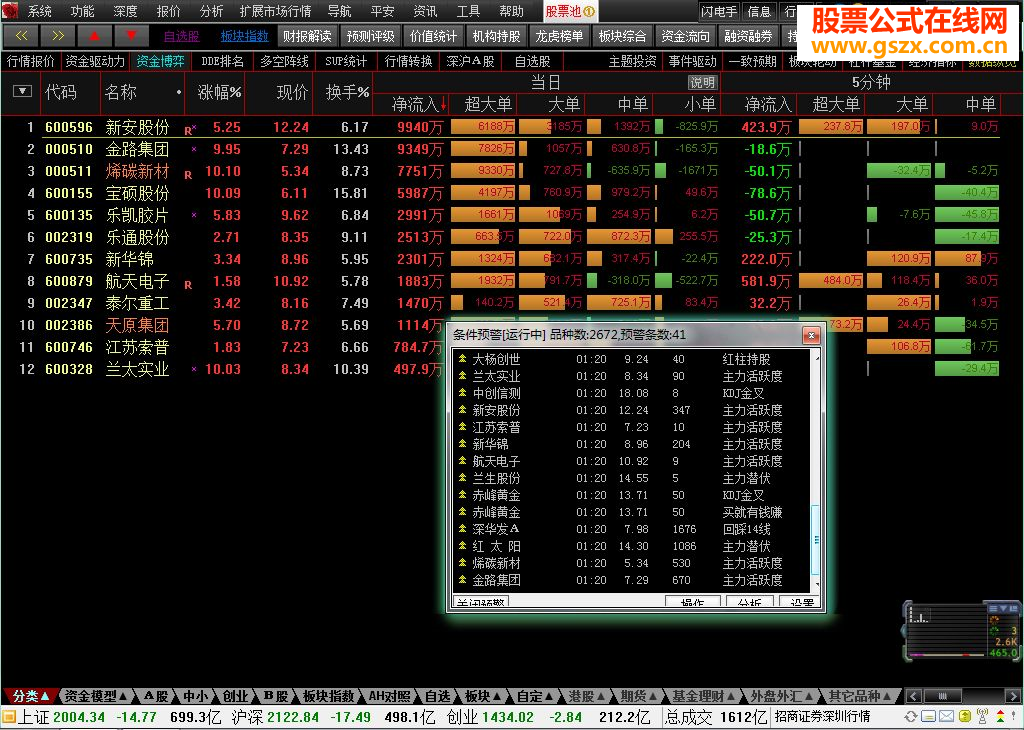Click the 说明 button in header
1024x730 pixels.
(702, 83)
